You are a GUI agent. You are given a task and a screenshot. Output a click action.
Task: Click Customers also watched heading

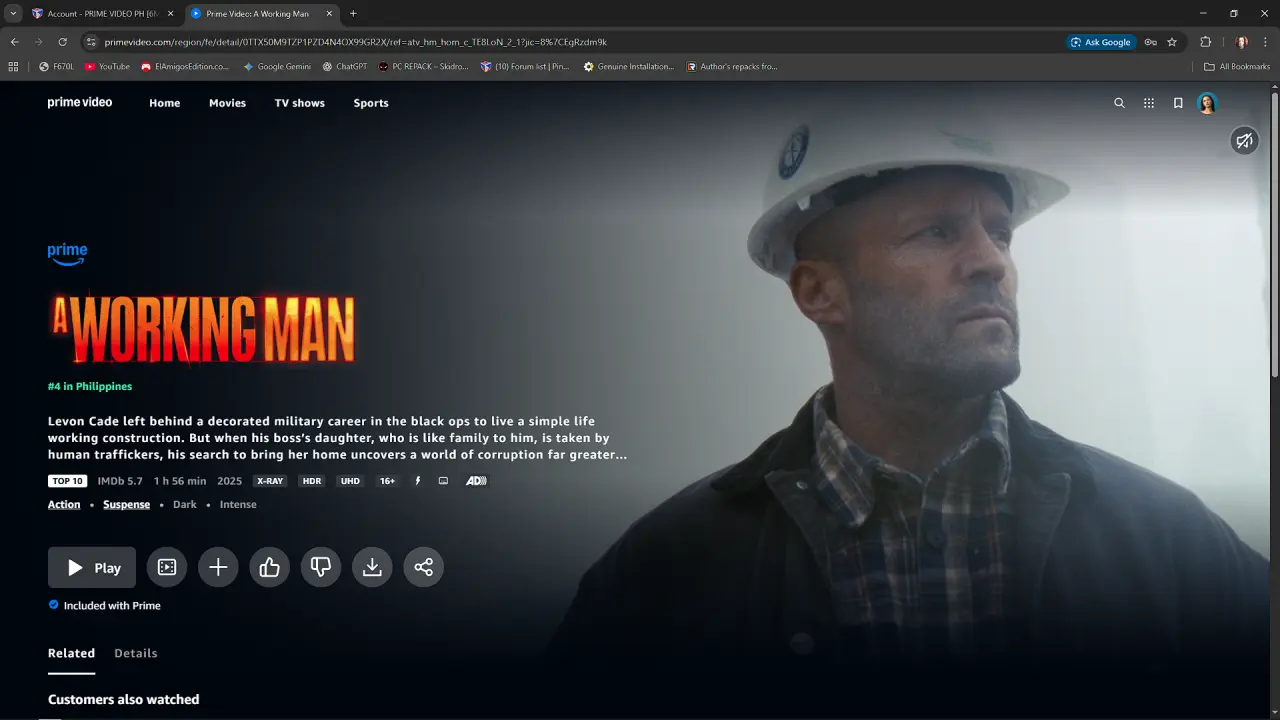coord(123,699)
